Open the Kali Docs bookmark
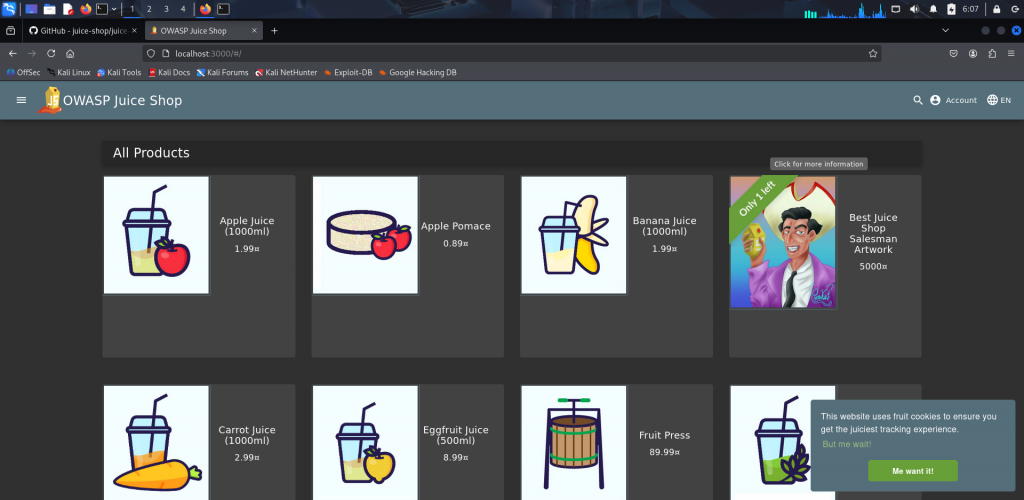1024x500 pixels. pos(169,72)
